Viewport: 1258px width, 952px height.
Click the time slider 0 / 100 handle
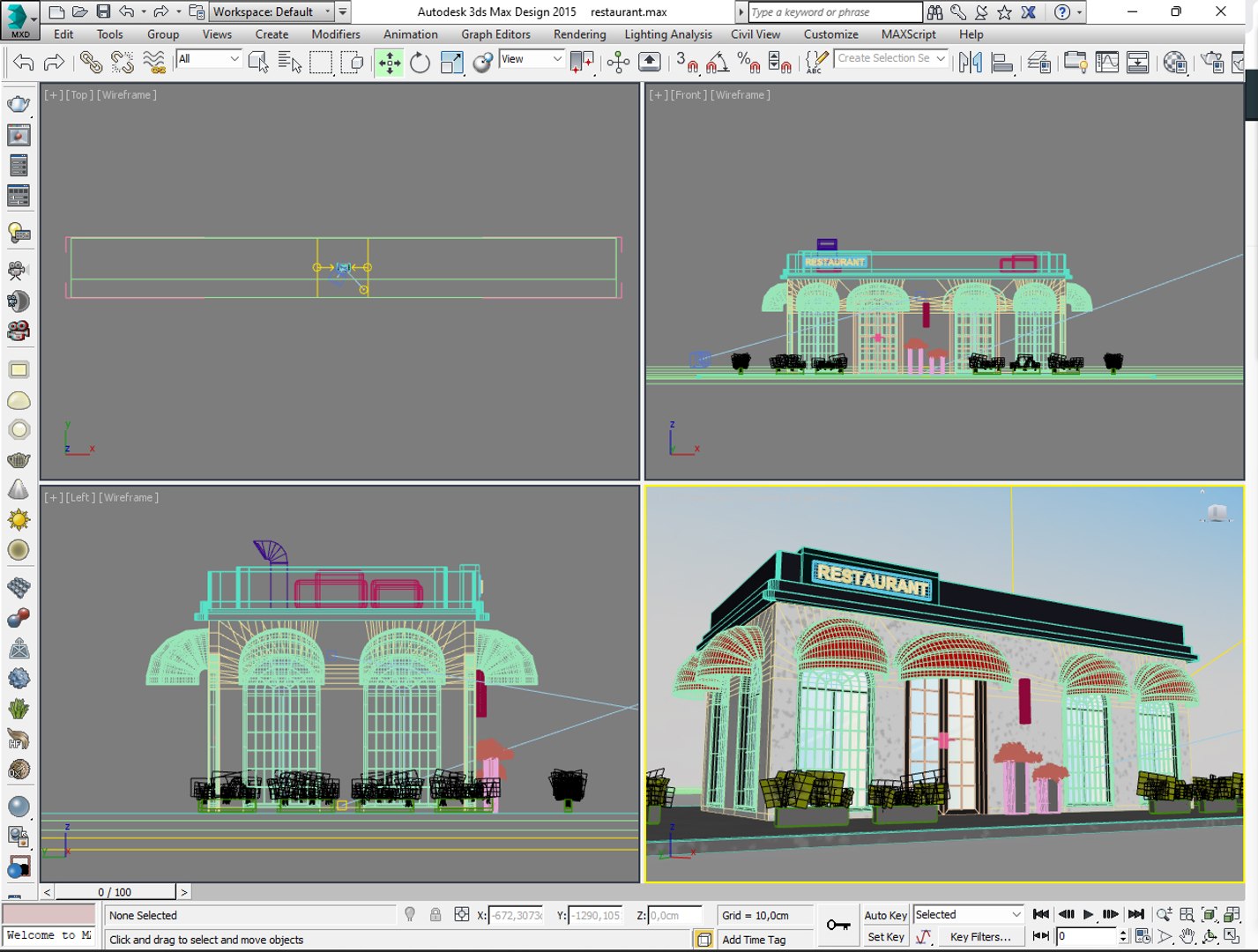coord(115,892)
